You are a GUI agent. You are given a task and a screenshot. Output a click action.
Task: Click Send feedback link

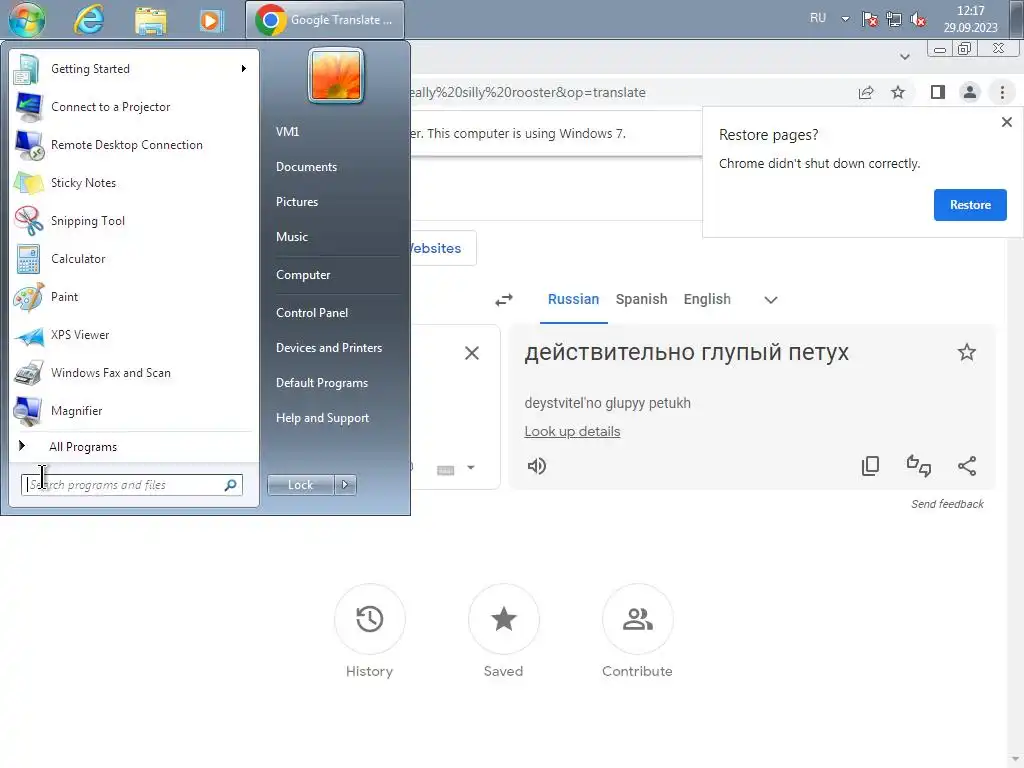click(x=947, y=504)
